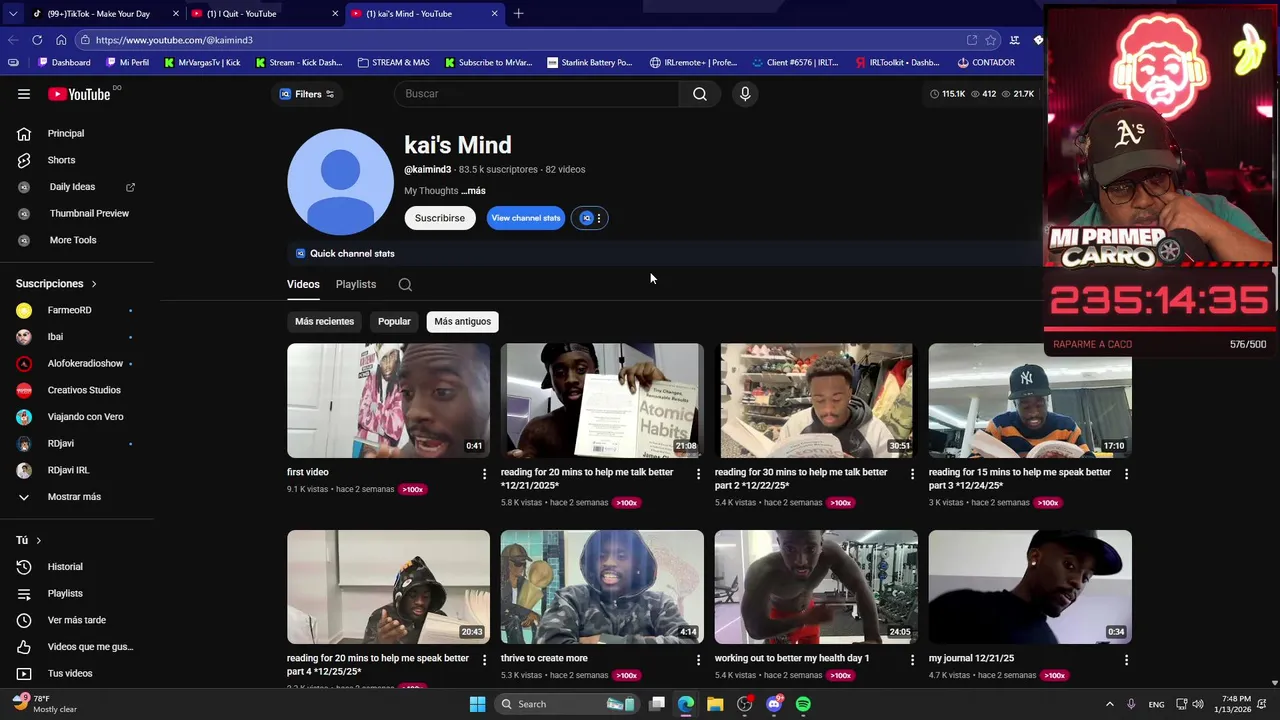The image size is (1280, 720).
Task: Open options menu for reading part 3 video
Action: pos(1126,474)
